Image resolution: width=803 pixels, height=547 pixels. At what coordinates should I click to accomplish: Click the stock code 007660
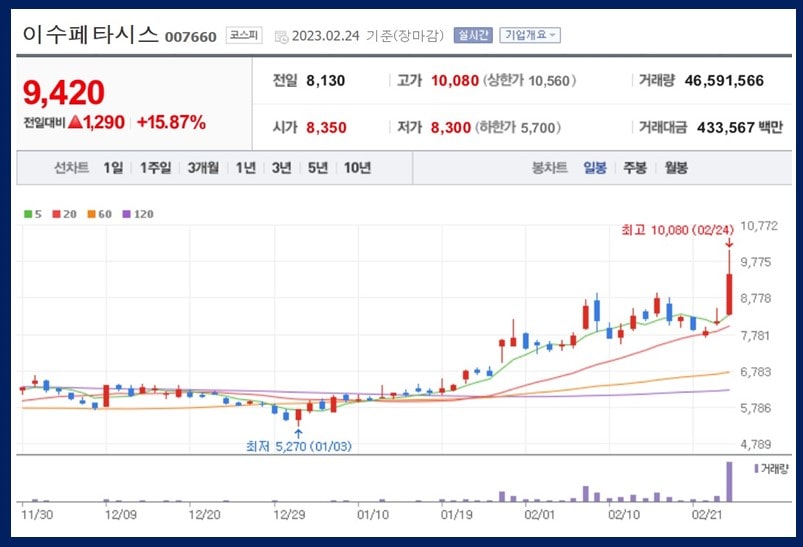[191, 37]
